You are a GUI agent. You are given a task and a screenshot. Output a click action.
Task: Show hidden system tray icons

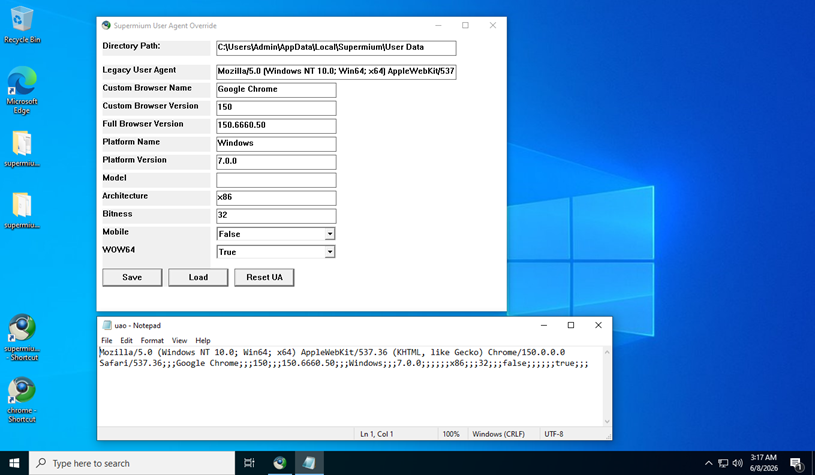tap(708, 463)
